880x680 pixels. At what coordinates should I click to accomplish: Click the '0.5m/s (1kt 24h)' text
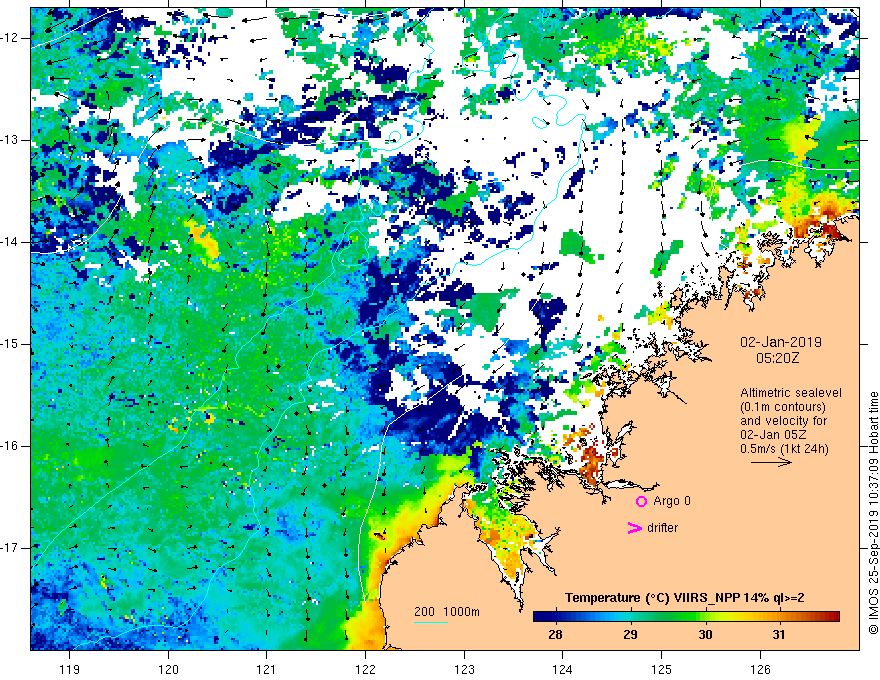click(785, 449)
